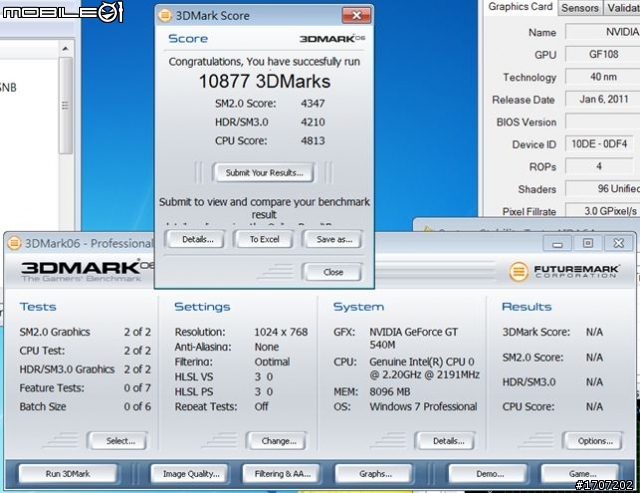Open score Details in 3DMark Score dialog
This screenshot has width=640, height=493.
(195, 239)
